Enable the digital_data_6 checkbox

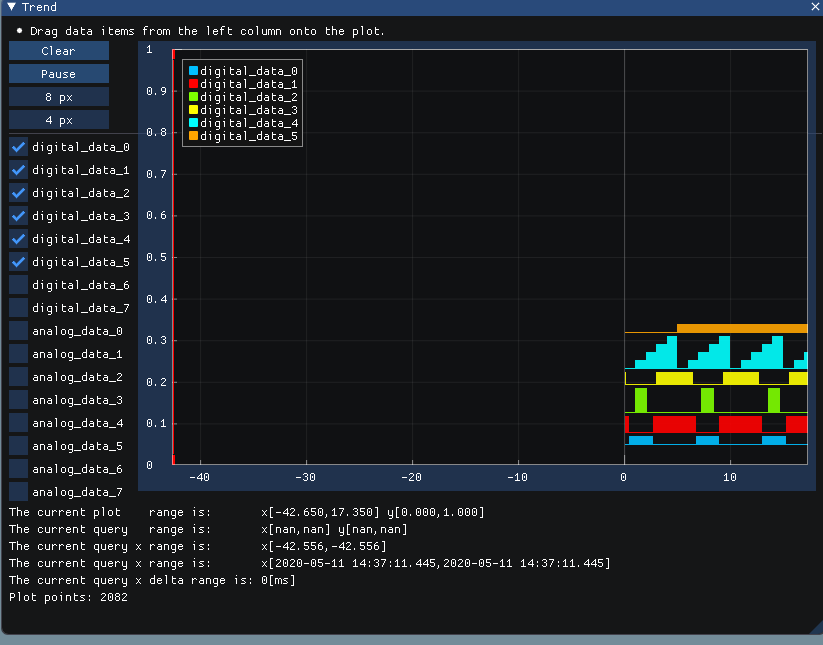click(x=17, y=284)
